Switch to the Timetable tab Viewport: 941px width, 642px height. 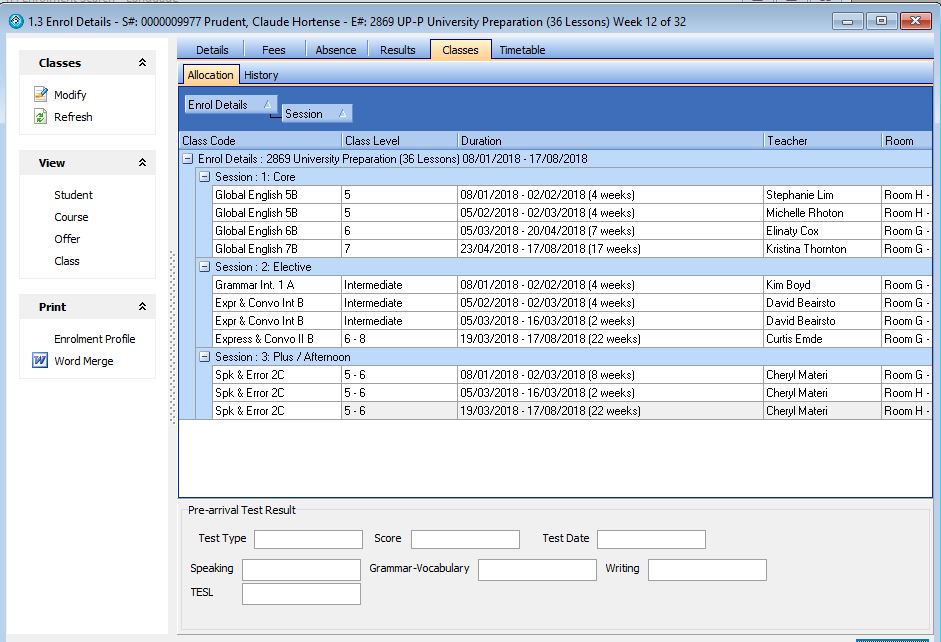pyautogui.click(x=522, y=50)
